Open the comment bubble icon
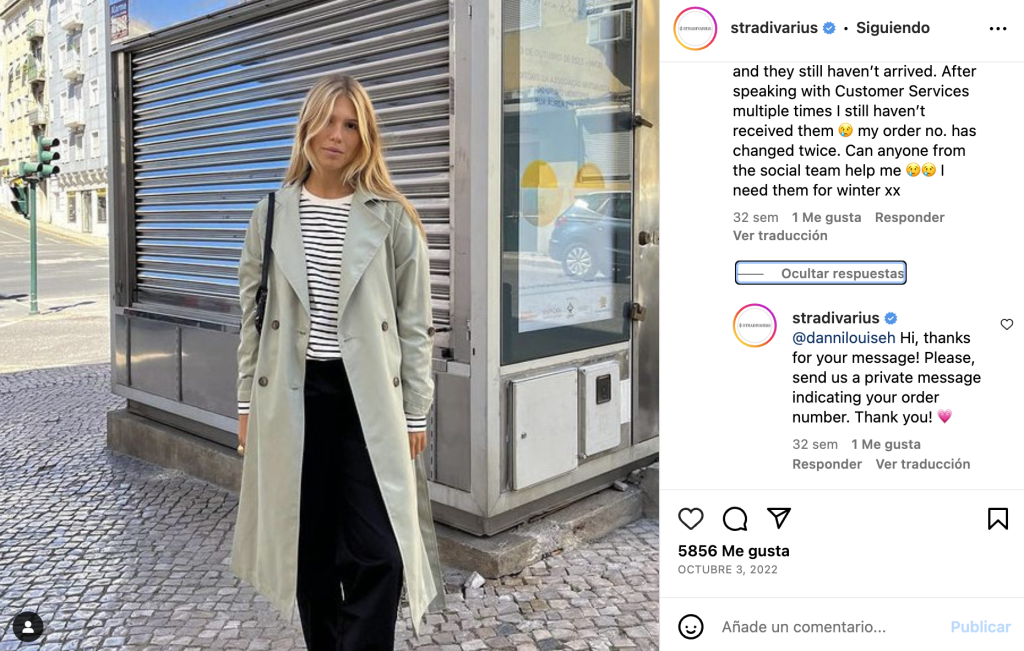Screen dimensions: 1024x651 pos(735,519)
